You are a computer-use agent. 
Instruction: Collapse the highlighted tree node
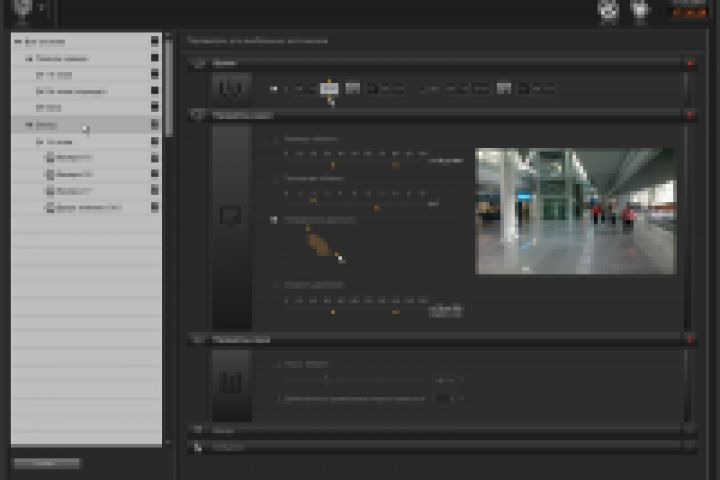[29, 124]
